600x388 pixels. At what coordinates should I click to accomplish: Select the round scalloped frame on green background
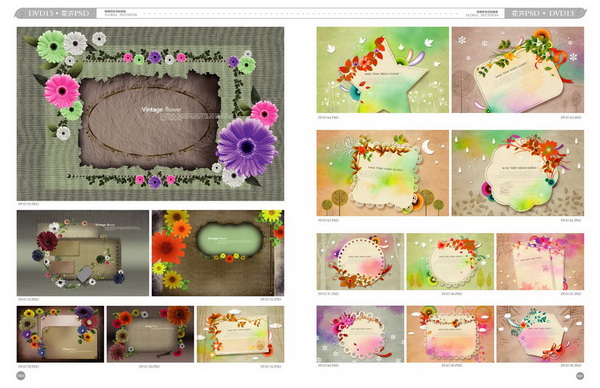tap(450, 262)
